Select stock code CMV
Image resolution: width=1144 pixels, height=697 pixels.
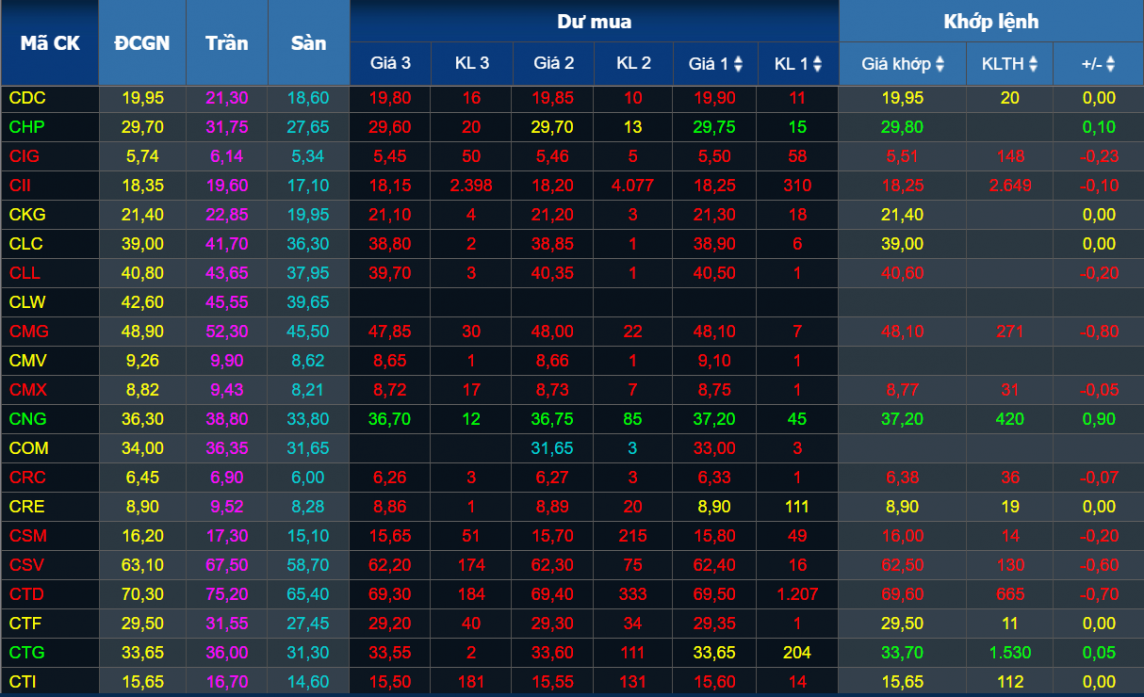pyautogui.click(x=28, y=361)
